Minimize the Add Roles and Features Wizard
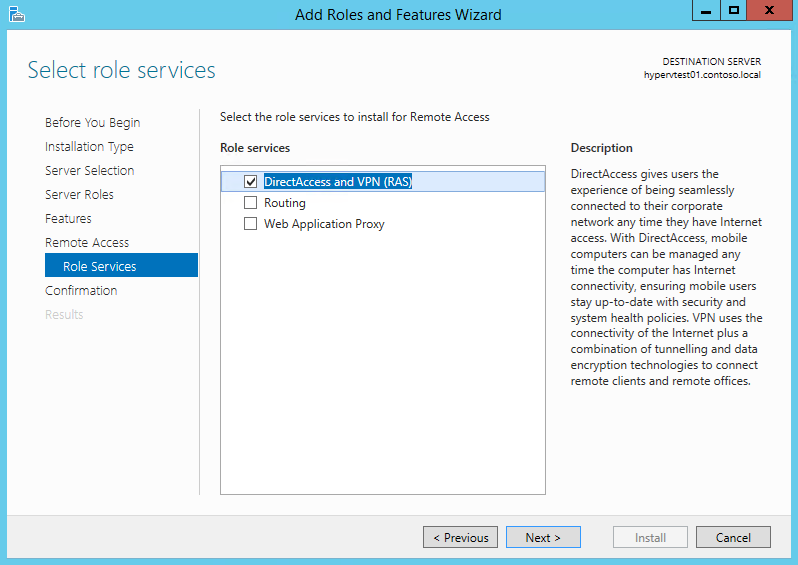 (x=706, y=11)
